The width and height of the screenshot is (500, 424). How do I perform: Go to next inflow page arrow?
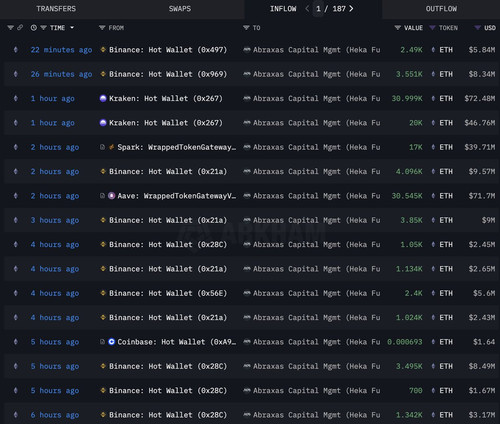click(351, 9)
